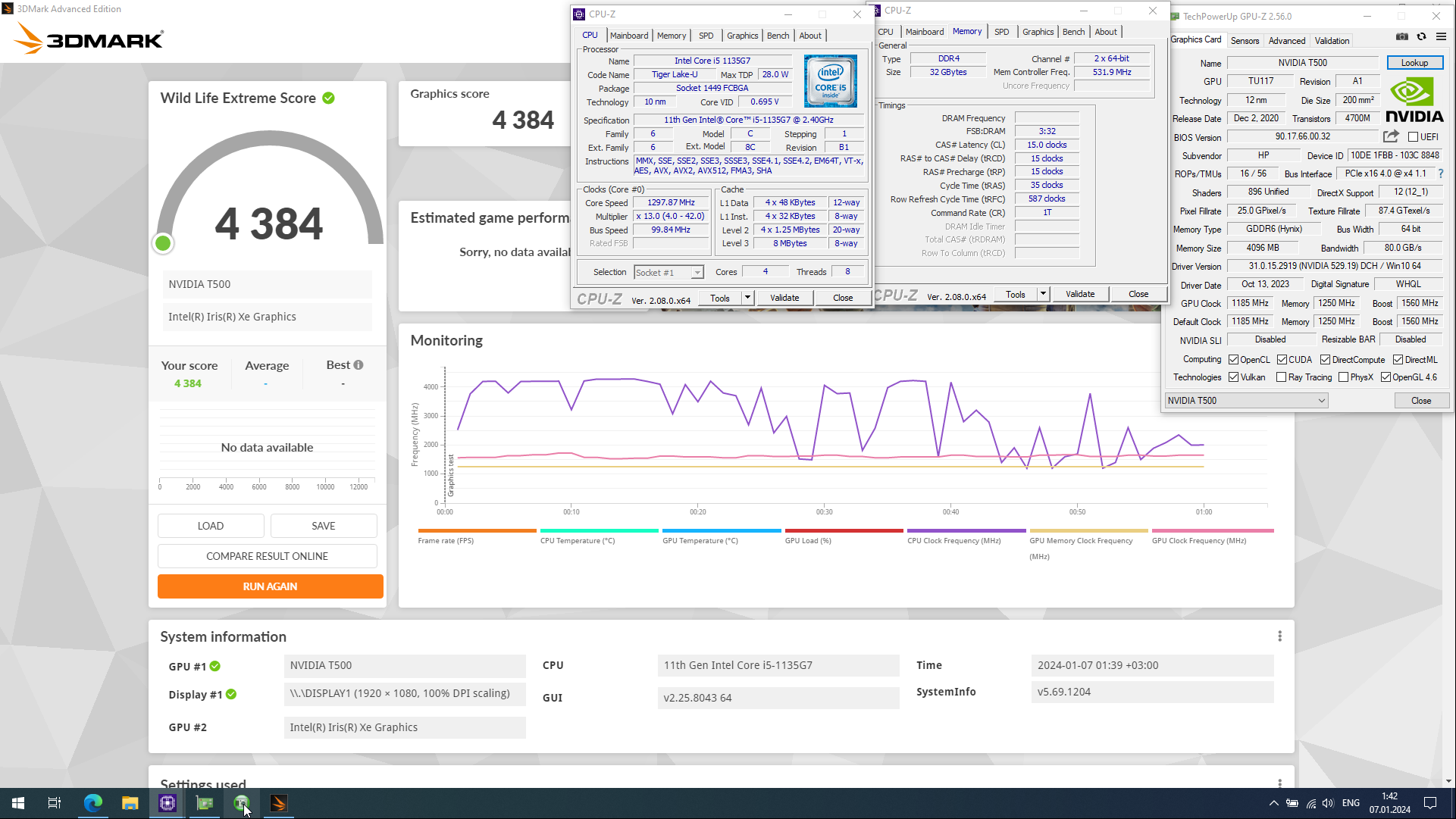Image resolution: width=1456 pixels, height=819 pixels.
Task: Click the Bus Interface question mark icon
Action: tap(1441, 173)
